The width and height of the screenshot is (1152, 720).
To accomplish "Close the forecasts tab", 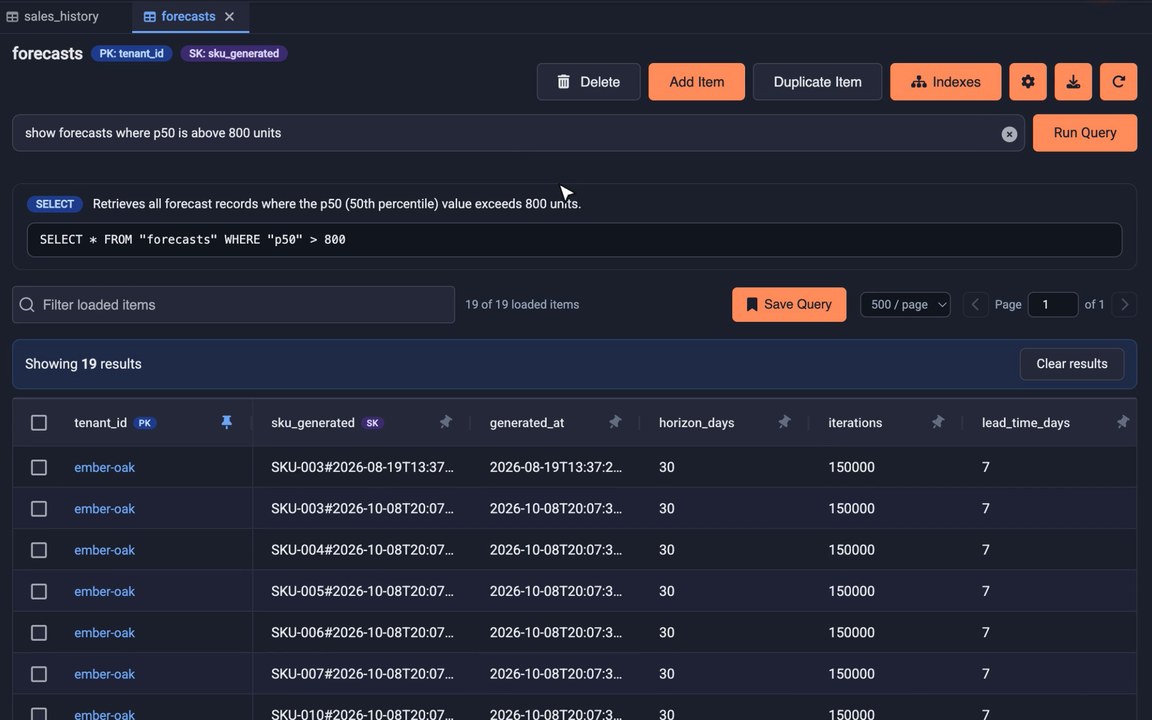I will (229, 16).
